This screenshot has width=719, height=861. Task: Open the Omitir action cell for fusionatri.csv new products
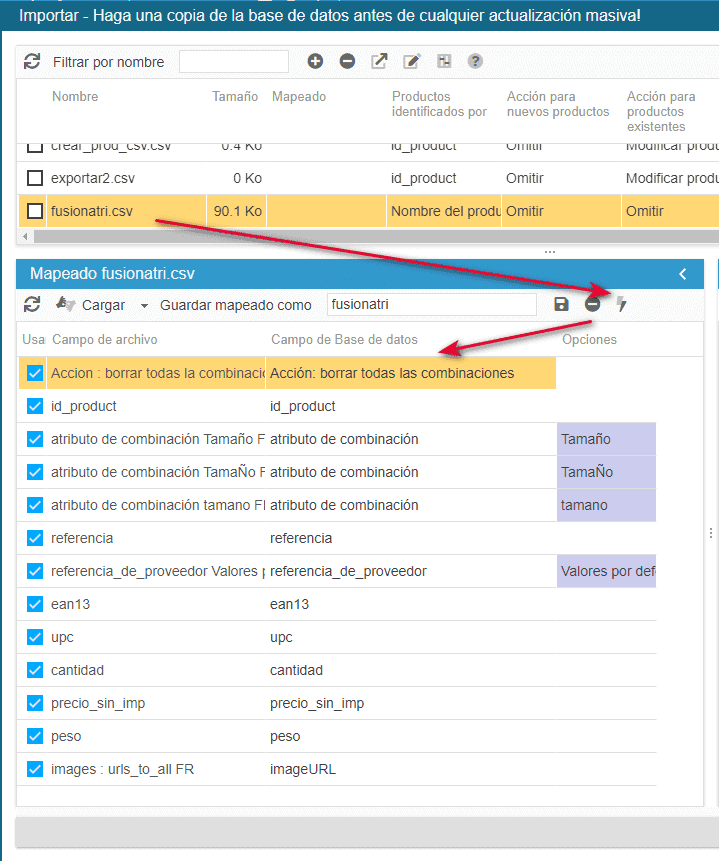(524, 211)
